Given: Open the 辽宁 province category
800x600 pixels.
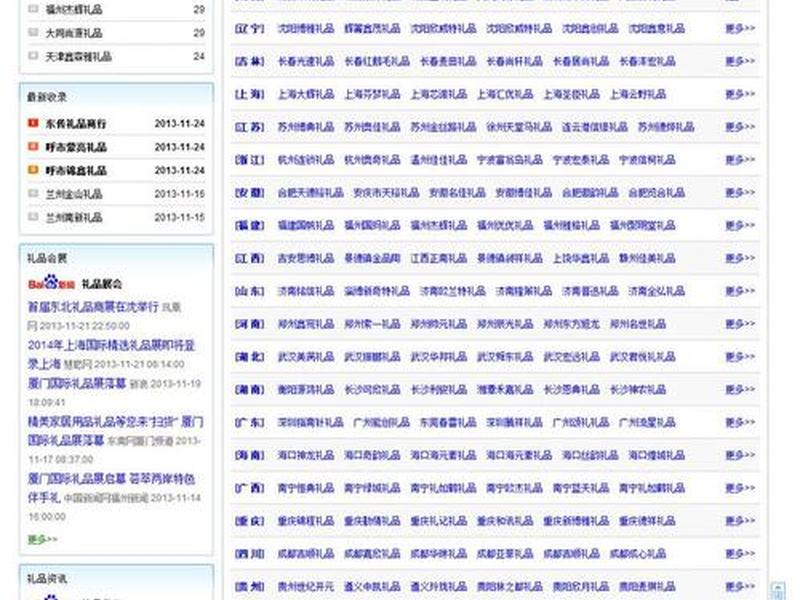Looking at the screenshot, I should [249, 29].
